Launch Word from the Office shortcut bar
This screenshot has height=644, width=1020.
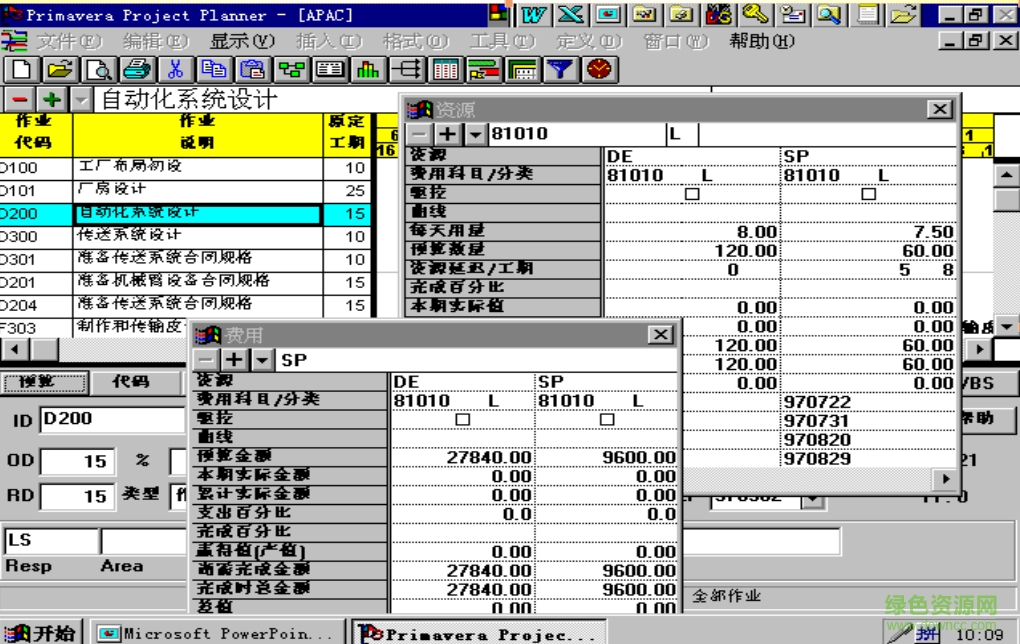coord(535,14)
